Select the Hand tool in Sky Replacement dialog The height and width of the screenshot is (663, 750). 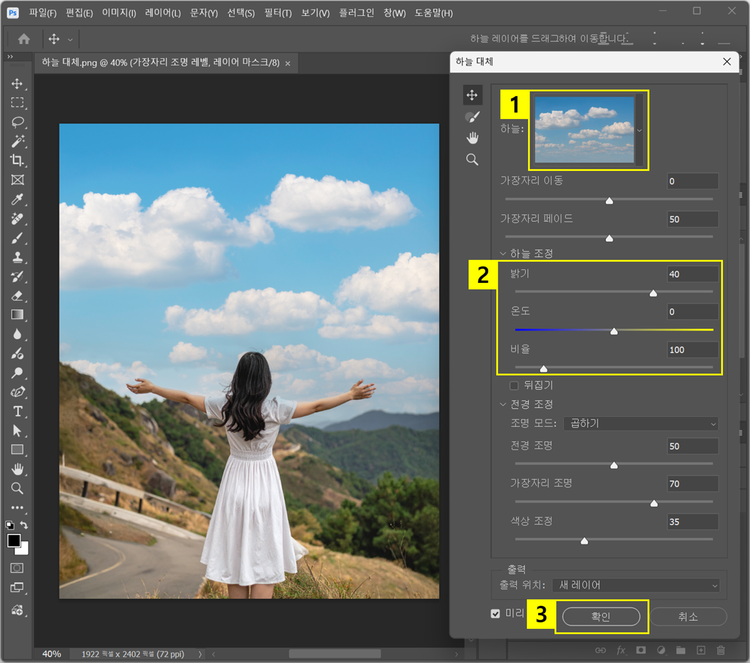click(472, 138)
